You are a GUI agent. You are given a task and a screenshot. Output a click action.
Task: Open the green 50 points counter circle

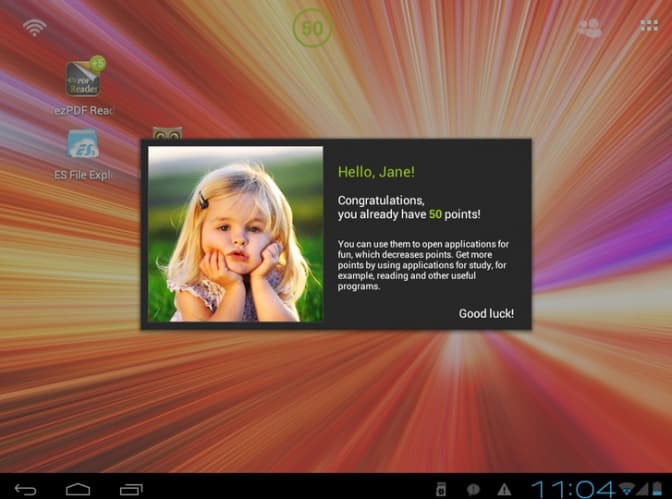312,28
